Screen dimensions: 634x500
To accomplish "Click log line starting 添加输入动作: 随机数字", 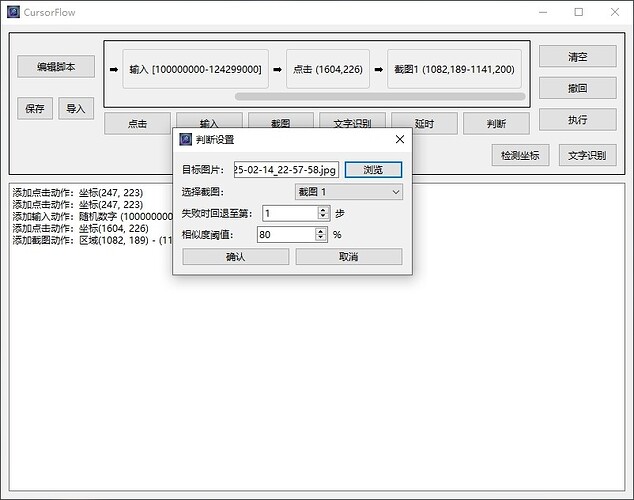I will point(93,216).
